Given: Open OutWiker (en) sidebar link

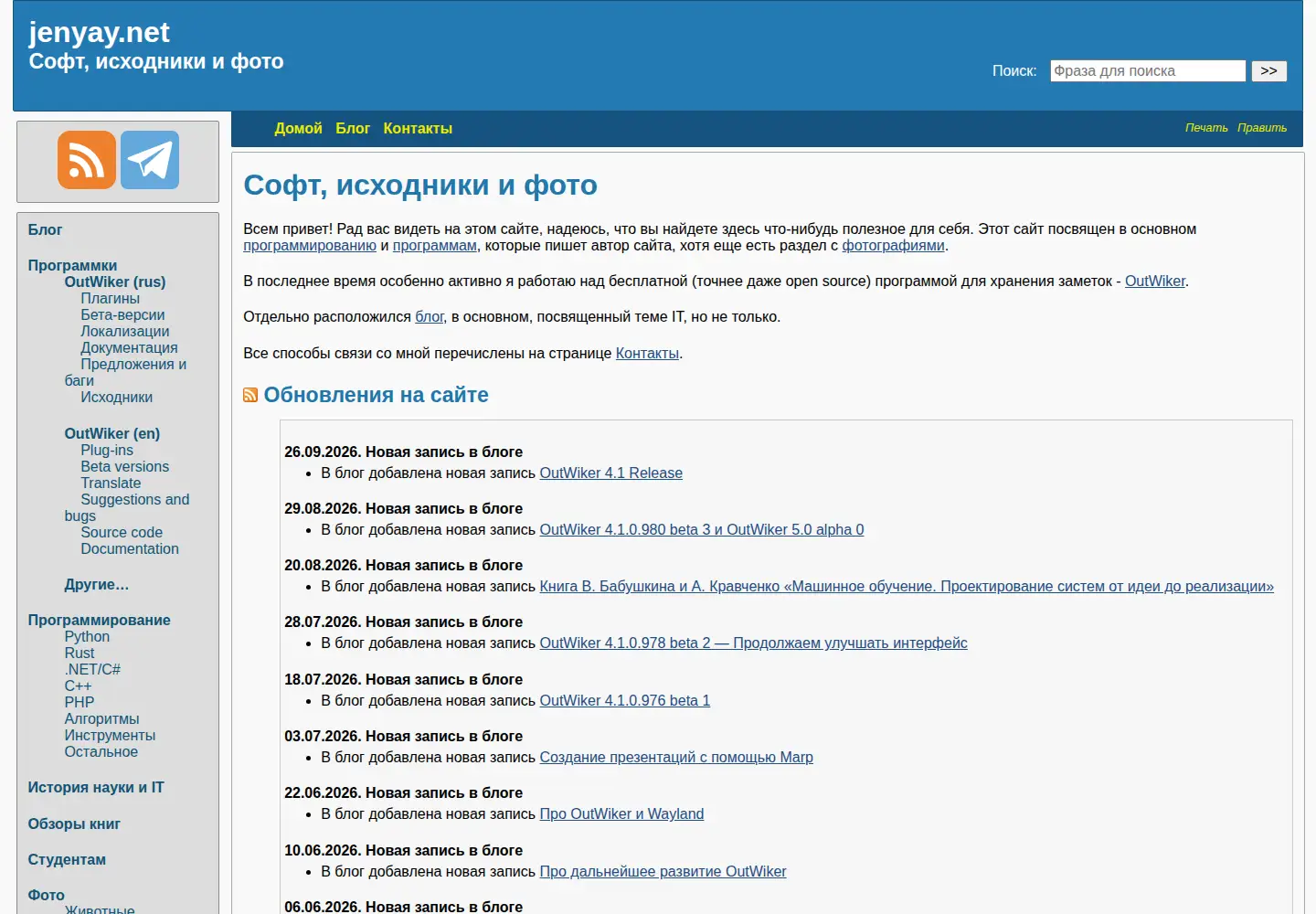Looking at the screenshot, I should pyautogui.click(x=112, y=433).
